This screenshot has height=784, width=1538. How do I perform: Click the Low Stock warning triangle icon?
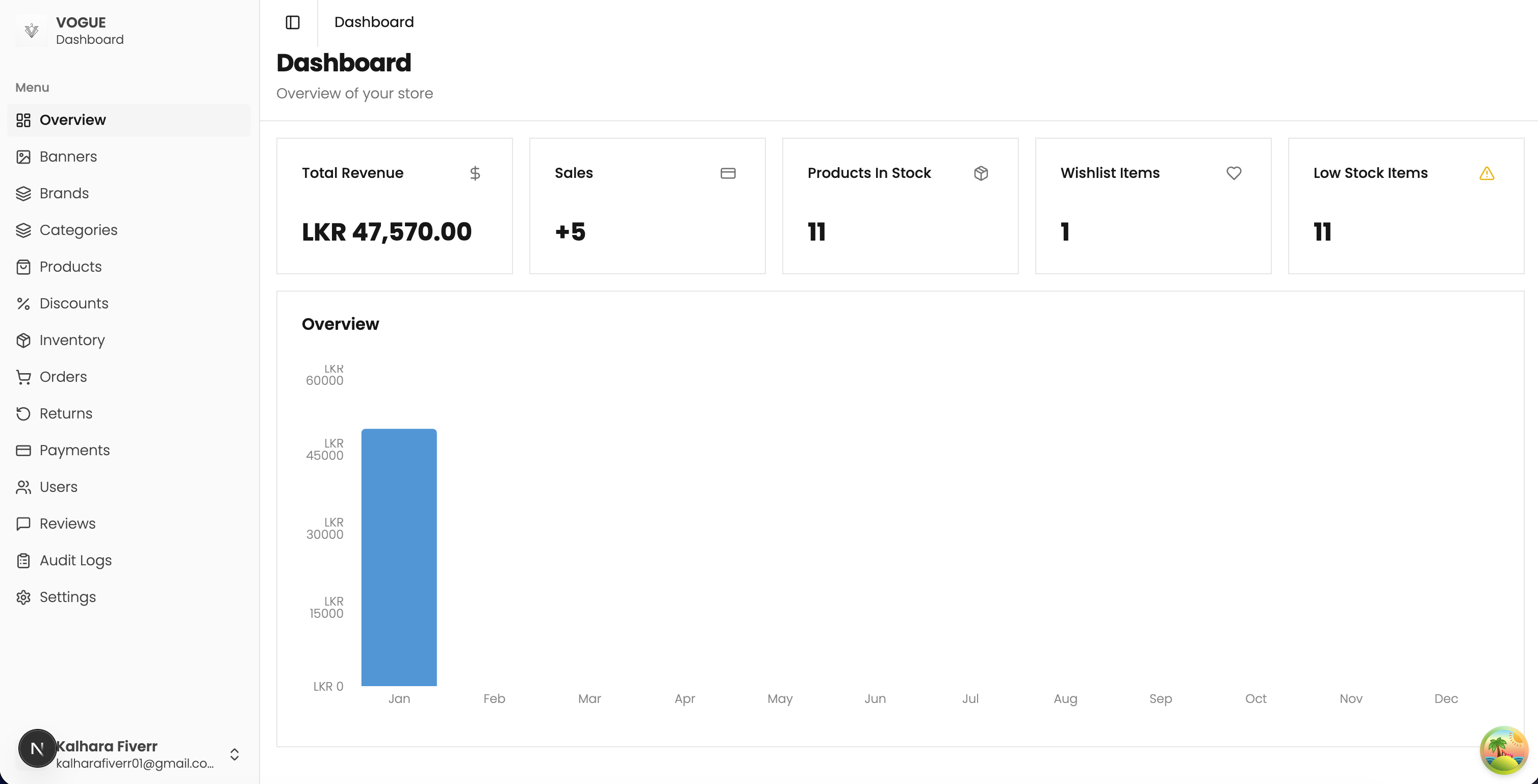click(x=1486, y=174)
